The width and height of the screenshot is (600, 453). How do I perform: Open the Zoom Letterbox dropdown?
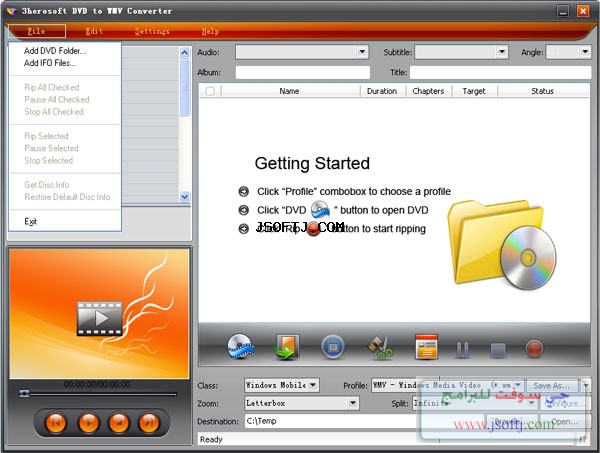click(x=353, y=403)
